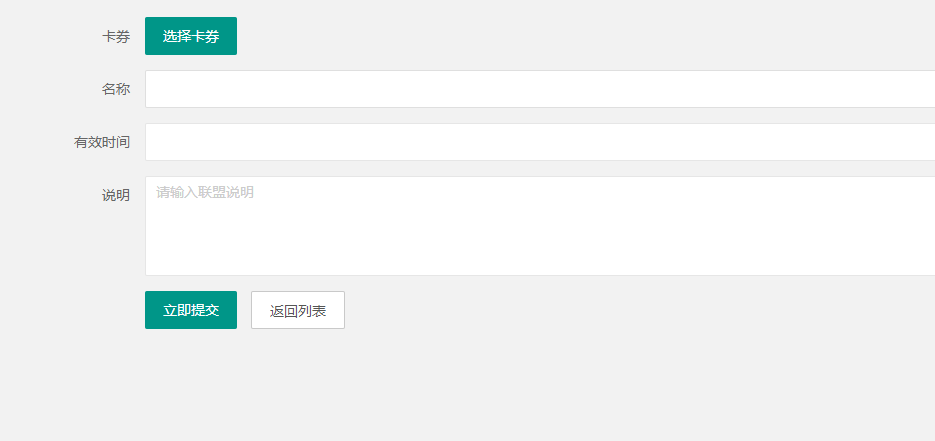The height and width of the screenshot is (441, 935).
Task: Select the empty box right of 有效时间
Action: [x=540, y=142]
